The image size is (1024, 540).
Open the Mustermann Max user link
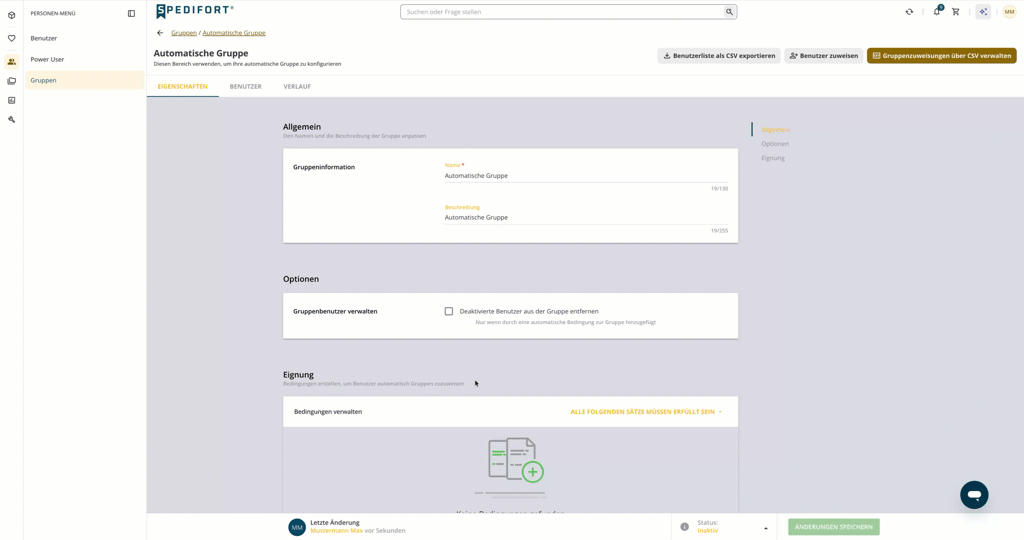point(336,531)
